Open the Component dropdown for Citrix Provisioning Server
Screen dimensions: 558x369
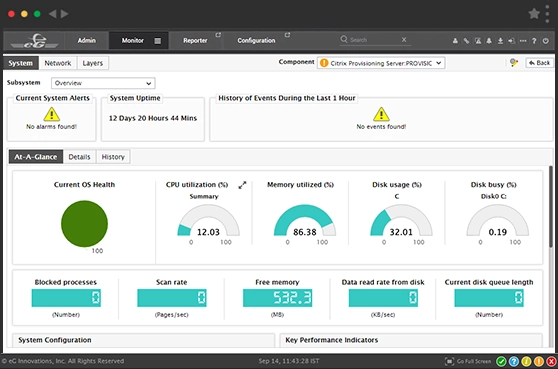pyautogui.click(x=381, y=63)
